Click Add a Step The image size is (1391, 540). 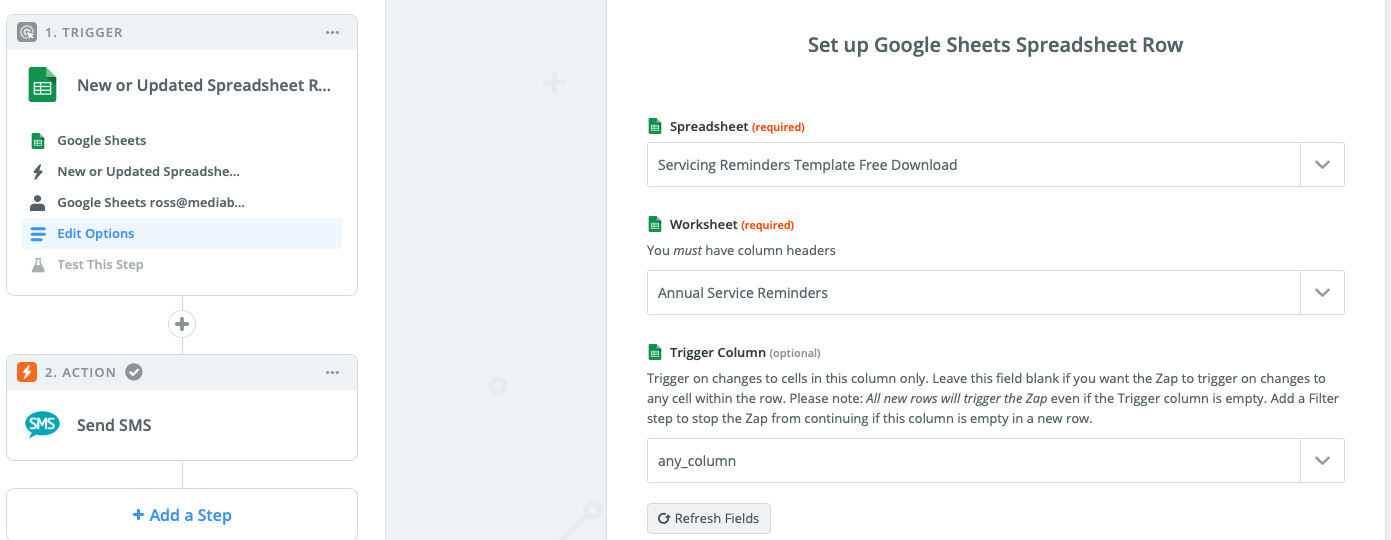(182, 515)
